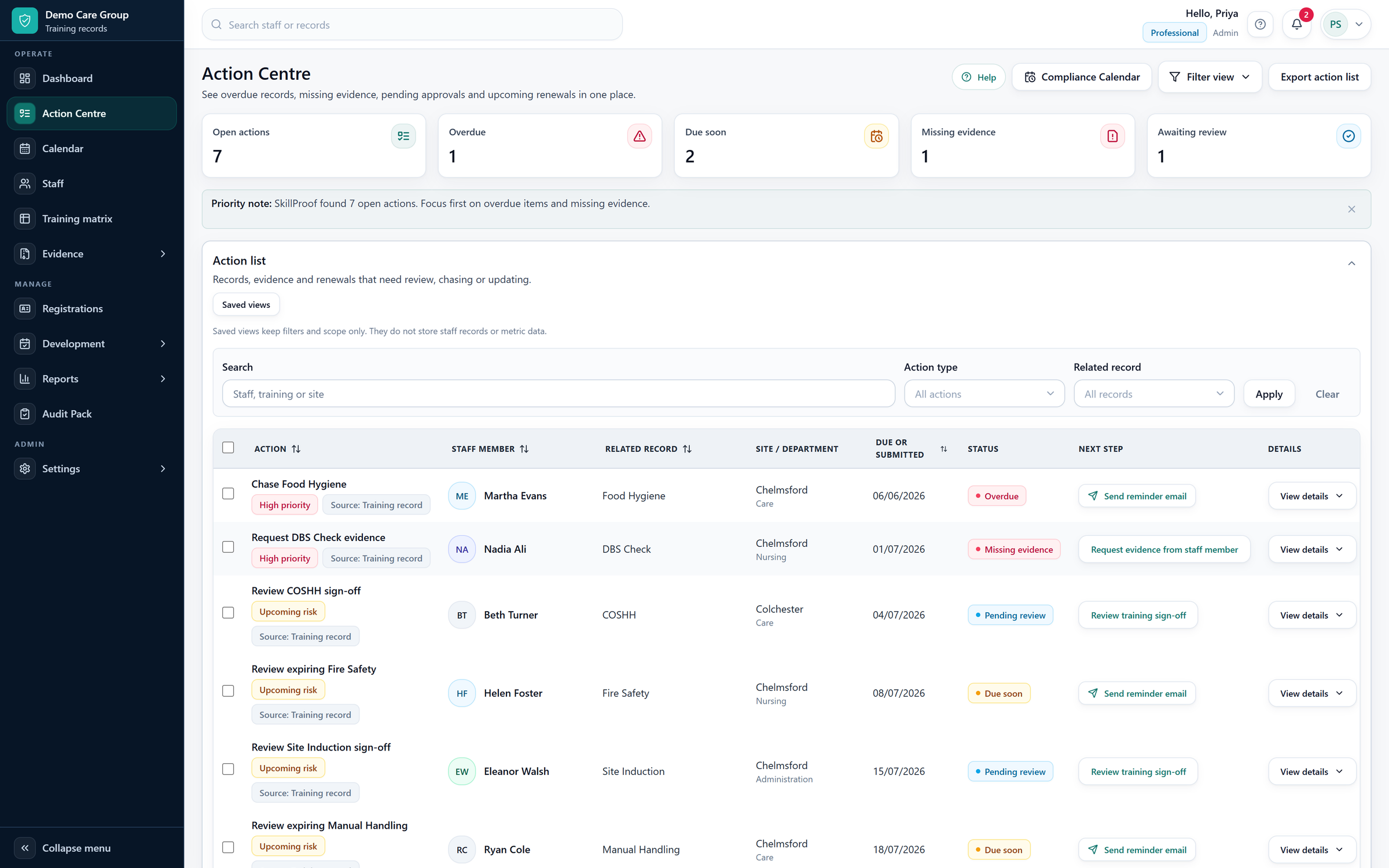Expand the user account menu chevron
The image size is (1389, 868).
click(x=1359, y=24)
